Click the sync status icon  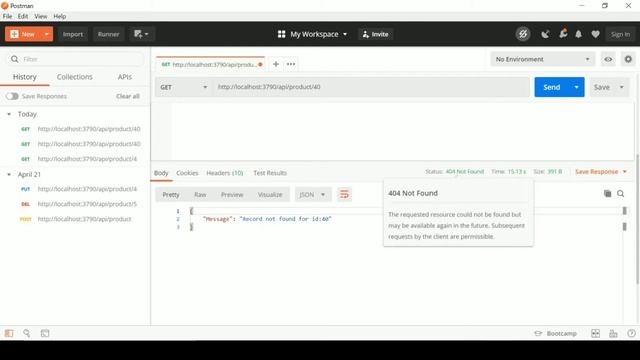click(x=523, y=34)
